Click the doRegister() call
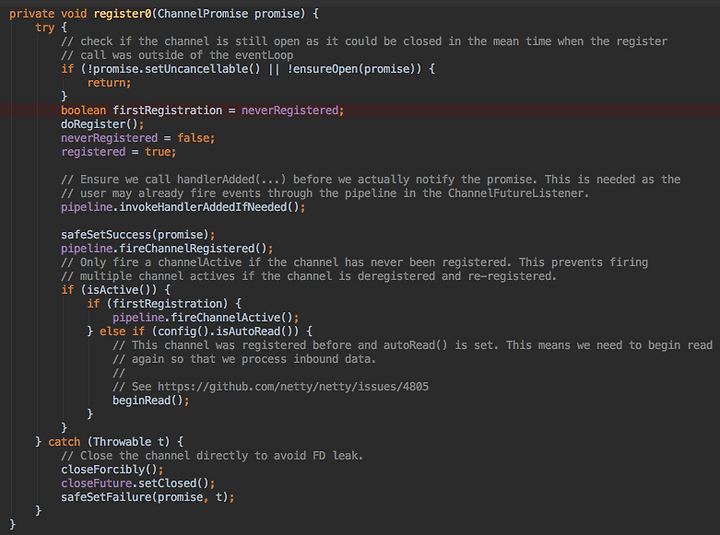This screenshot has height=535, width=720. pos(102,124)
